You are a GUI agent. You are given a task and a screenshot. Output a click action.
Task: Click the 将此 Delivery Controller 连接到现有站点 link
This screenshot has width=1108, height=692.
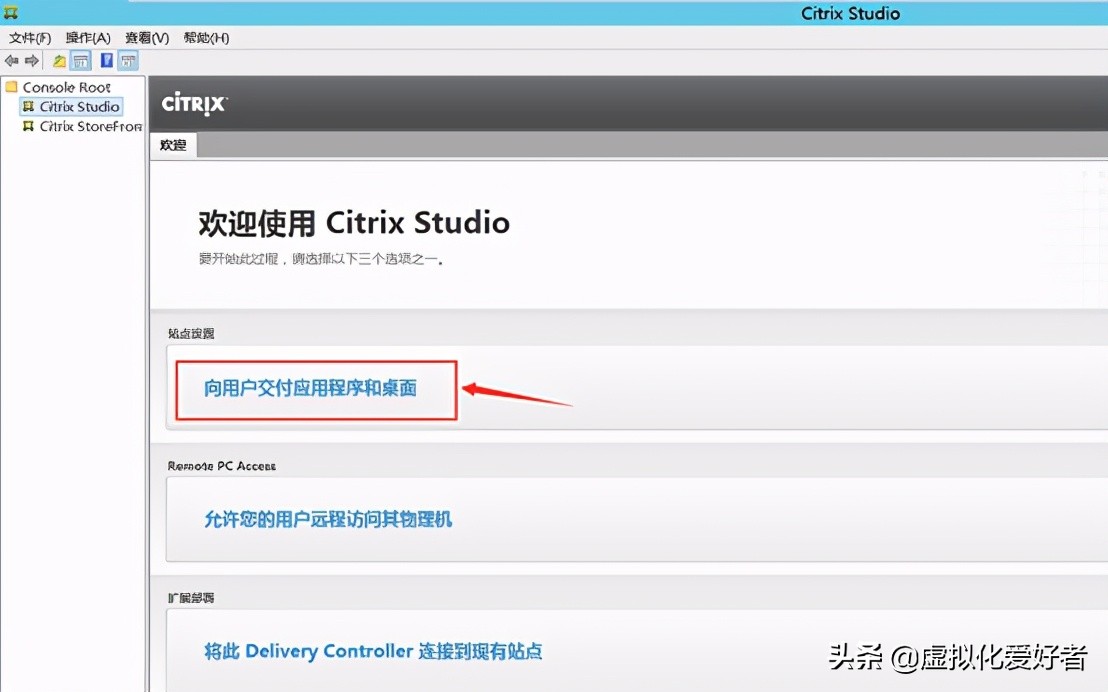(x=373, y=651)
